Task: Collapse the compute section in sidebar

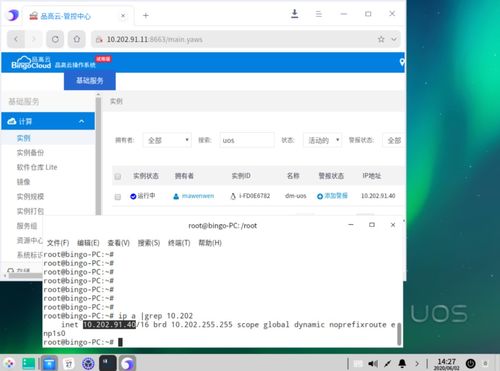Action: 82,121
